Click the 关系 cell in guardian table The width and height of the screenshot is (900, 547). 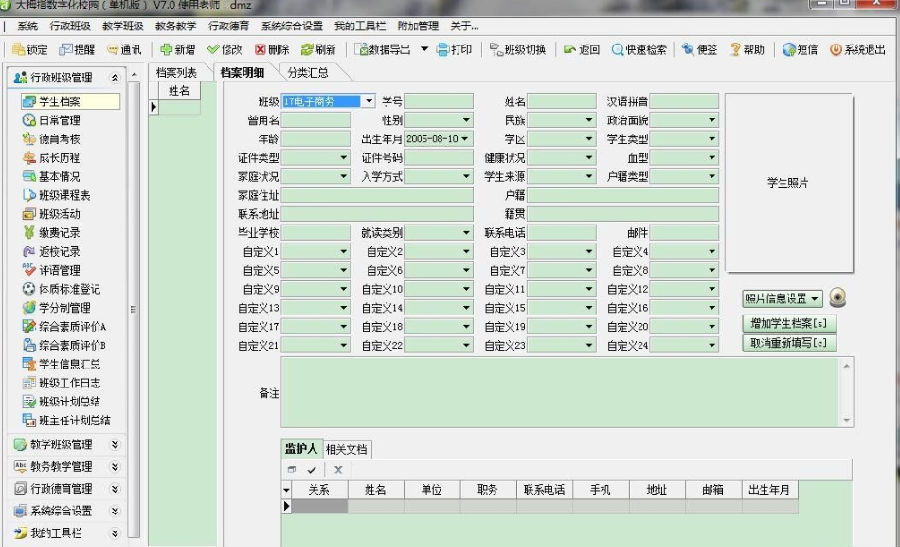click(320, 506)
